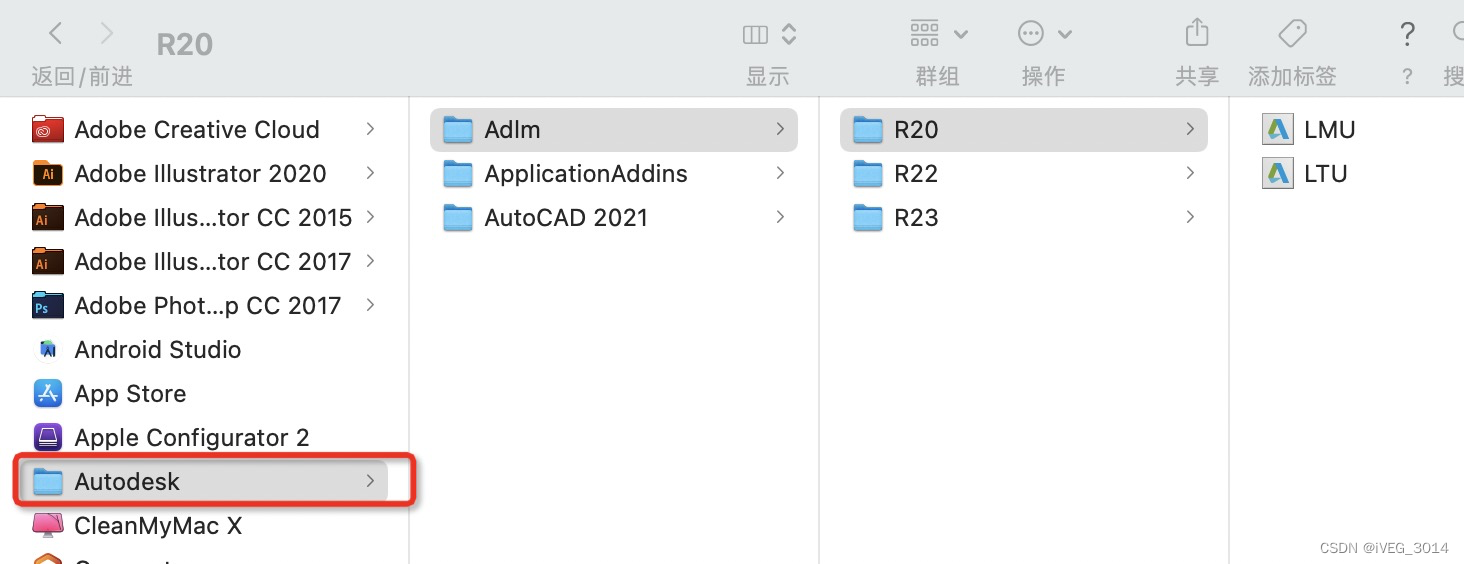Select the CleanMyMac X application

pos(157,525)
